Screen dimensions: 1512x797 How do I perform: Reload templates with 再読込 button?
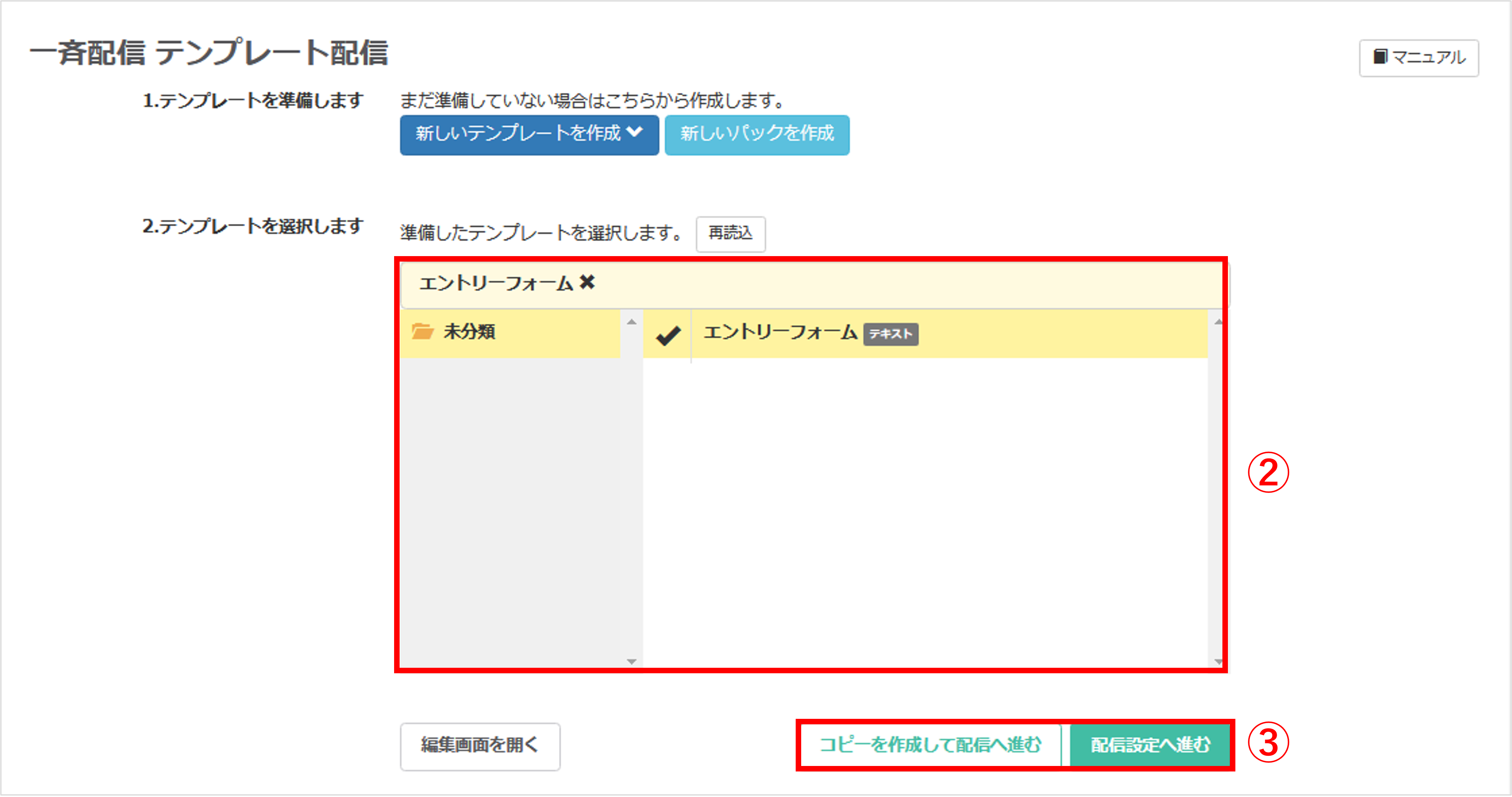pyautogui.click(x=730, y=234)
